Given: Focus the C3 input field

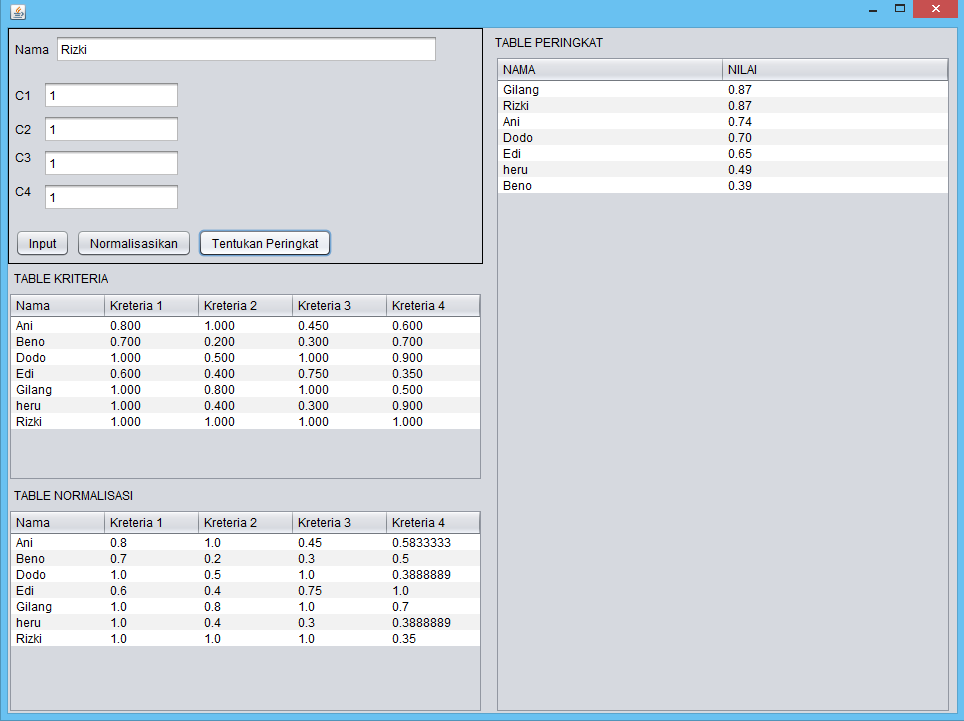Looking at the screenshot, I should point(111,163).
